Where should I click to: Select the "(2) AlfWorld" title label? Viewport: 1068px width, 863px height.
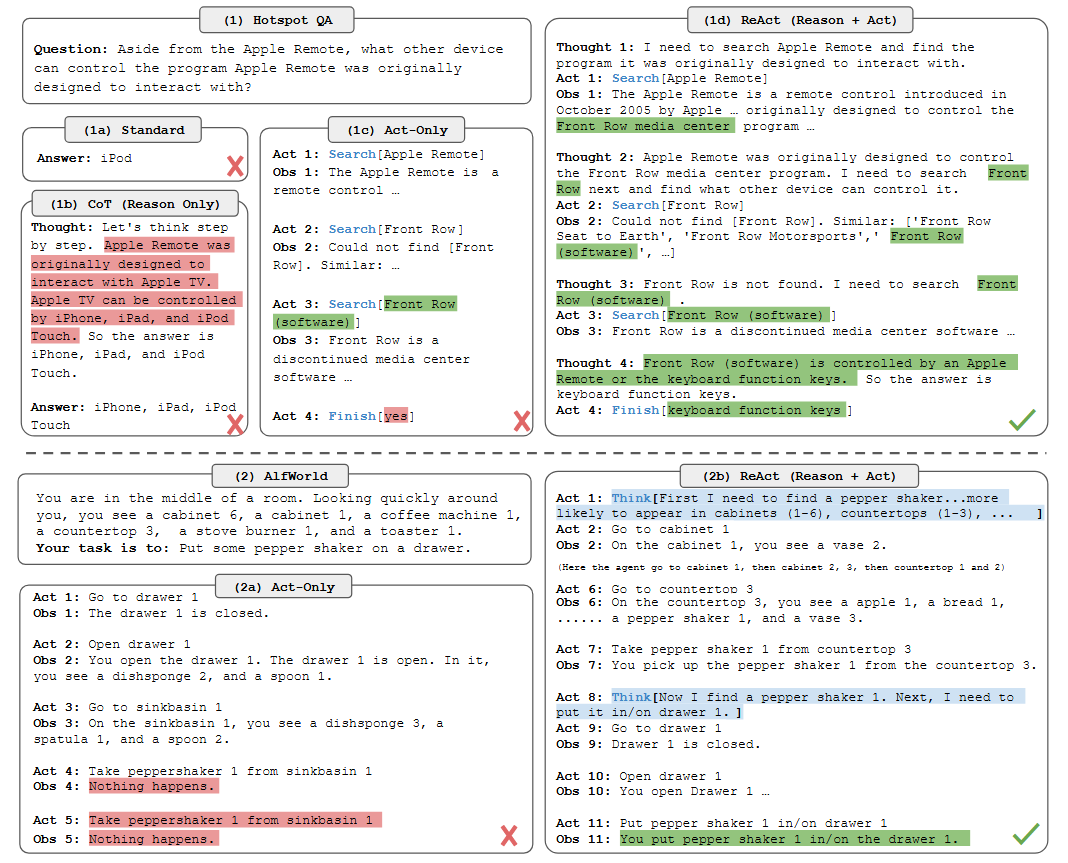[x=281, y=476]
